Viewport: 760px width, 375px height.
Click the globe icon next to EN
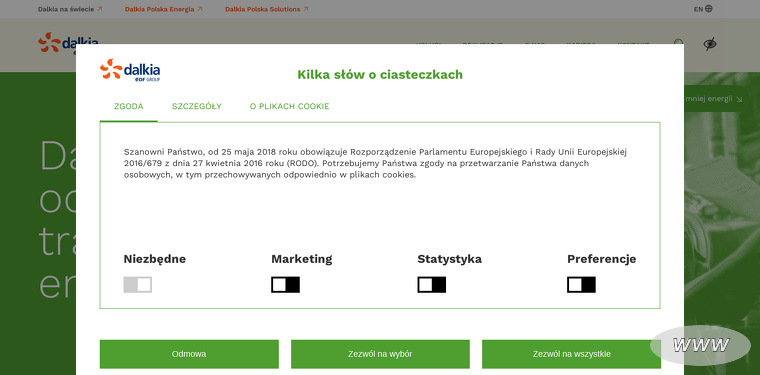[x=709, y=9]
